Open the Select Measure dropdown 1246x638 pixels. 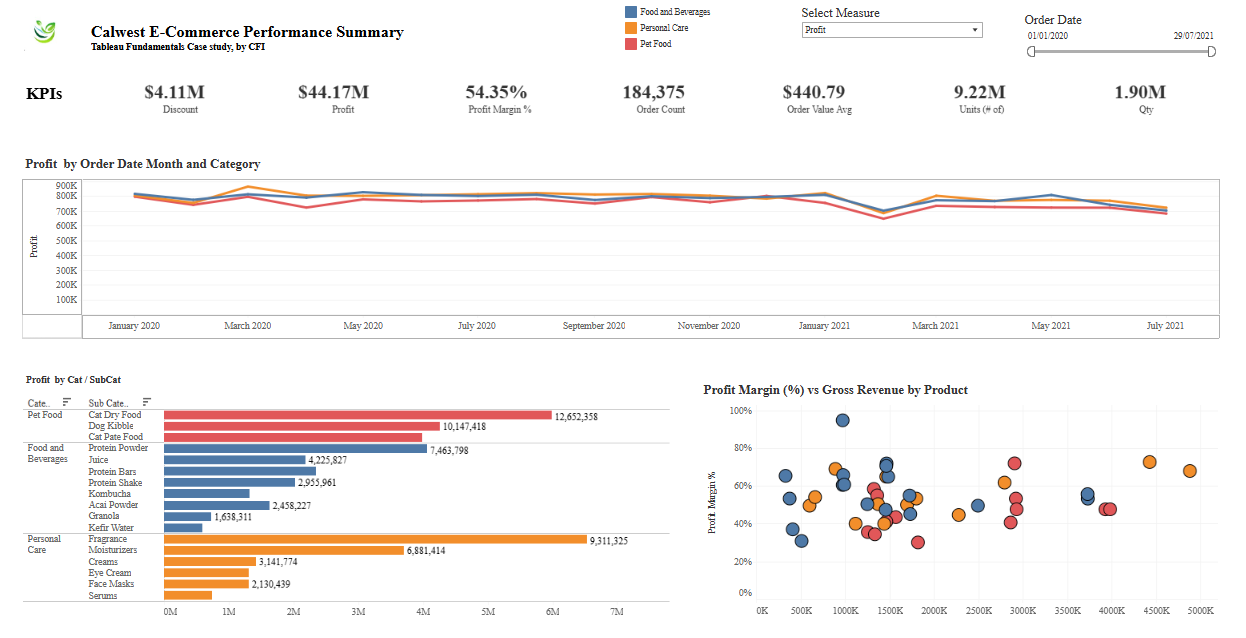pyautogui.click(x=892, y=30)
